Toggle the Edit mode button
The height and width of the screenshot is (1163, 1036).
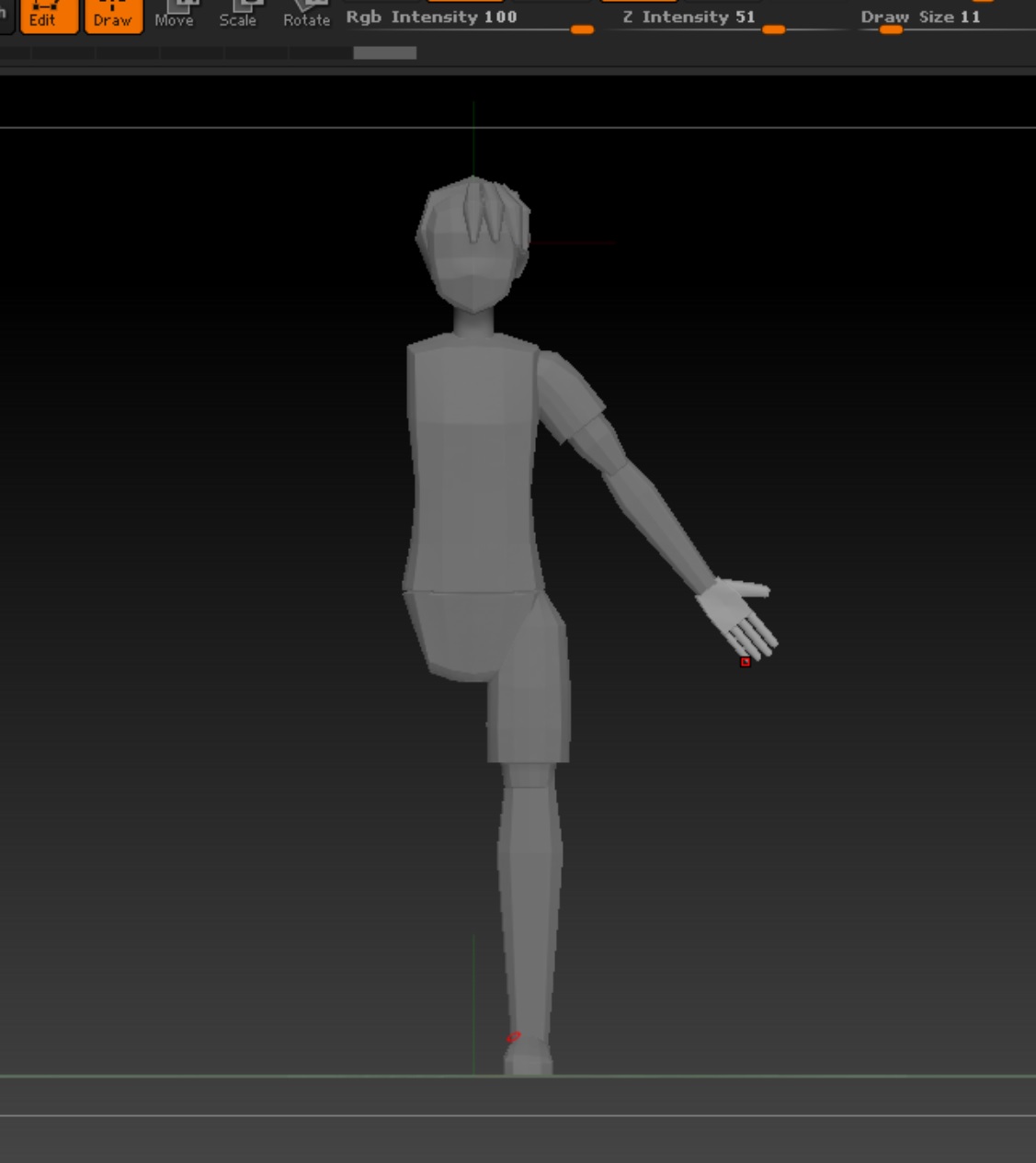pos(49,16)
